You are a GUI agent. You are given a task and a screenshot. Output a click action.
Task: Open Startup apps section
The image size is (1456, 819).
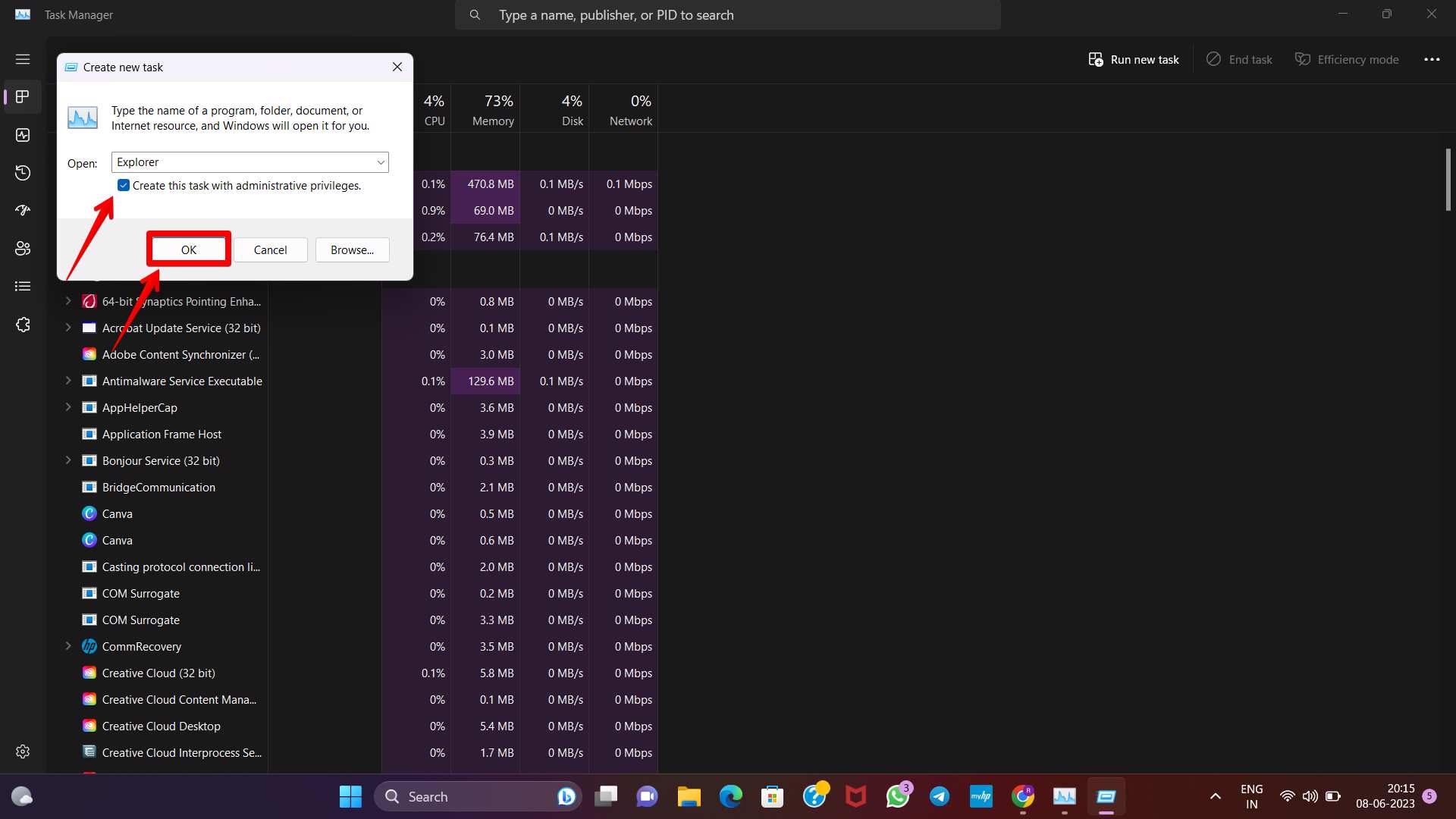tap(23, 210)
